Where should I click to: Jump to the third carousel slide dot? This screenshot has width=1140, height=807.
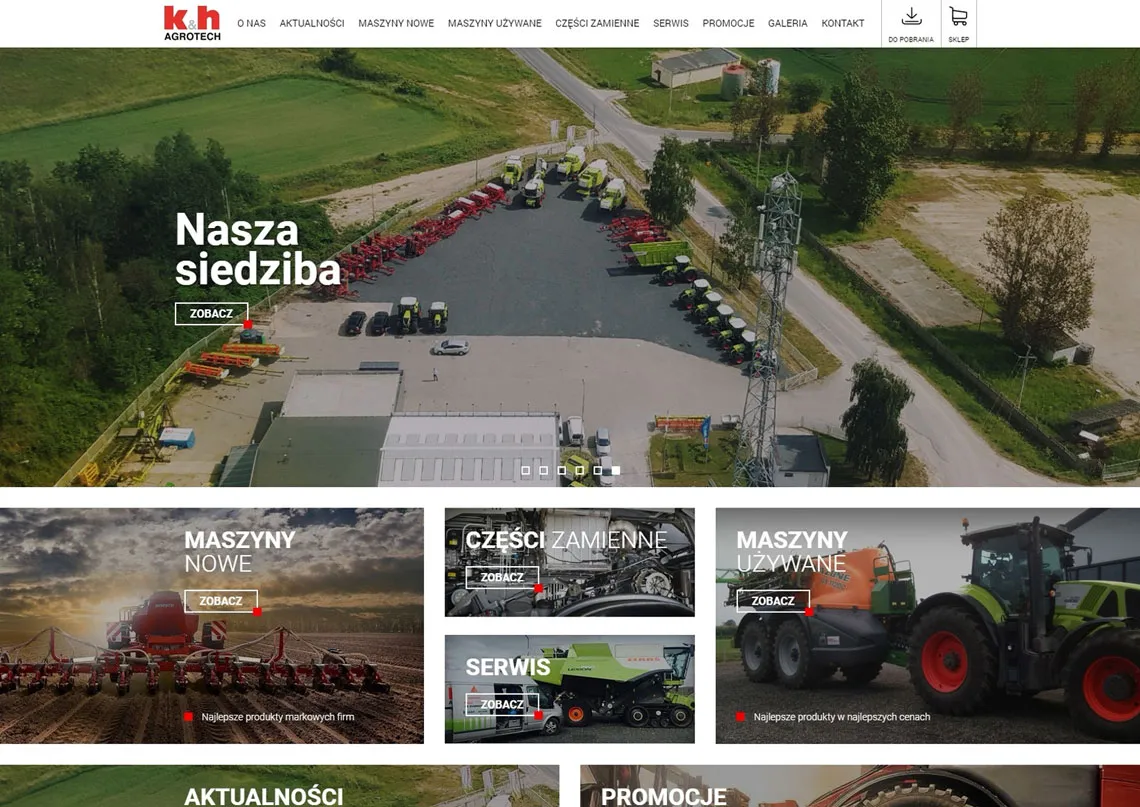[562, 470]
